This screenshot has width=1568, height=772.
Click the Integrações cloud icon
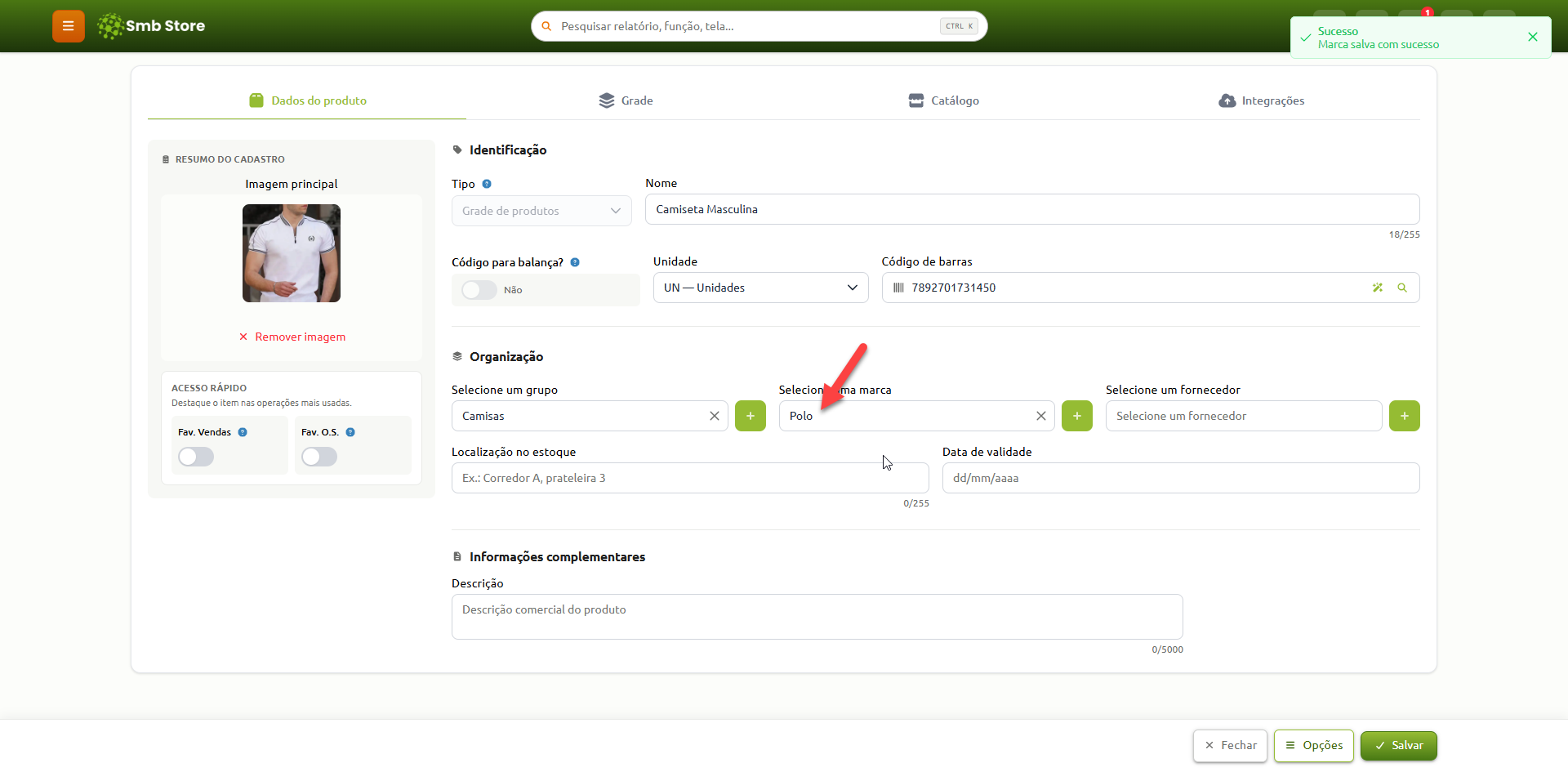(1227, 100)
